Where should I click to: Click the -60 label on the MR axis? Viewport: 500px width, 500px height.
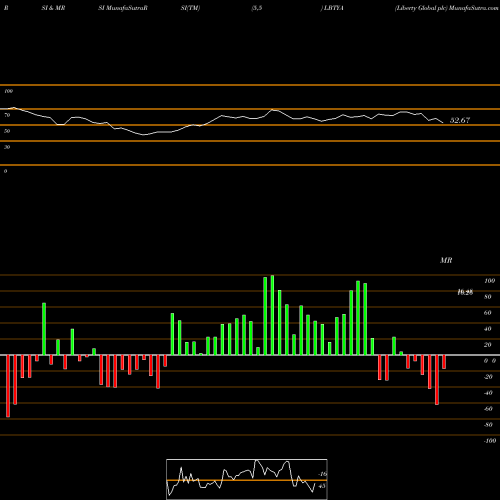click(x=488, y=409)
